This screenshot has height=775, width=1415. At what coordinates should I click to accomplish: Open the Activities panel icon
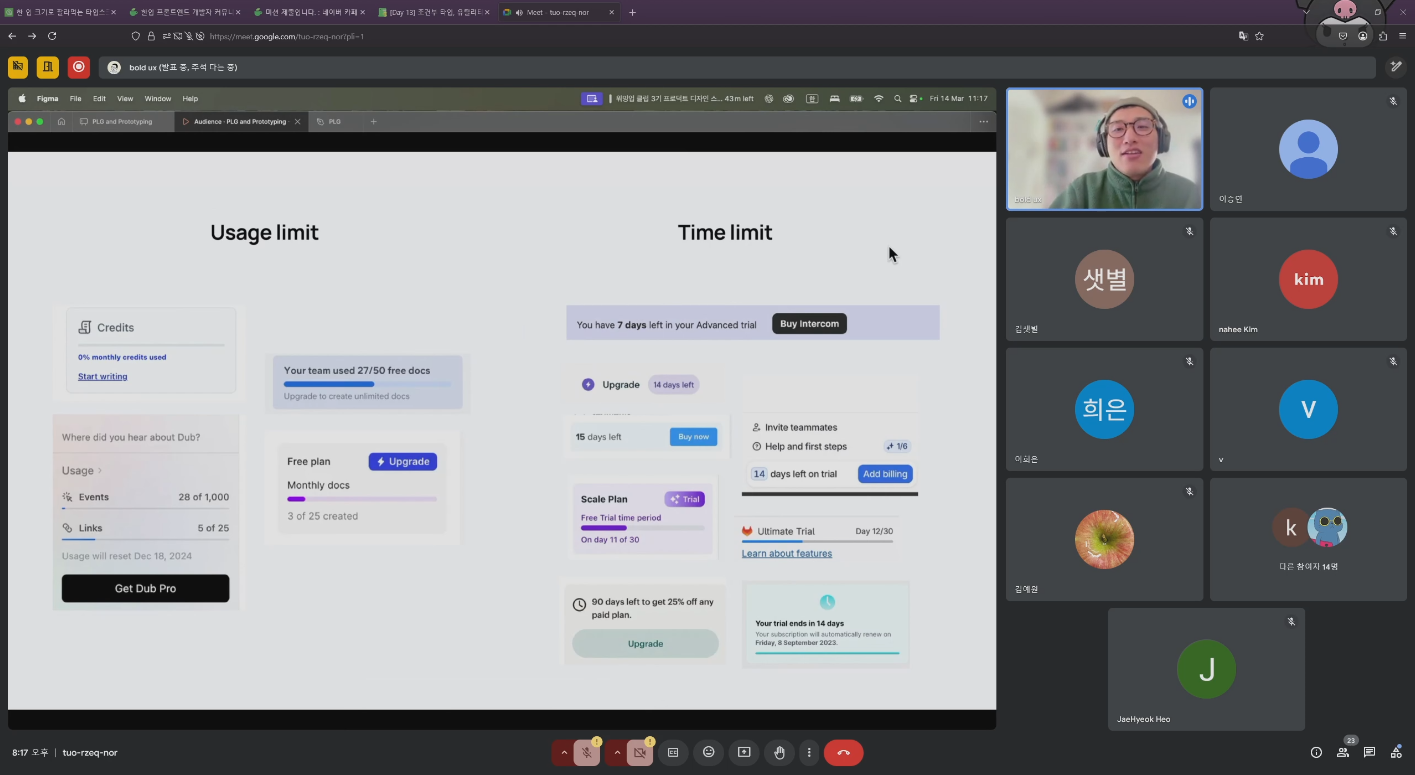click(1396, 753)
